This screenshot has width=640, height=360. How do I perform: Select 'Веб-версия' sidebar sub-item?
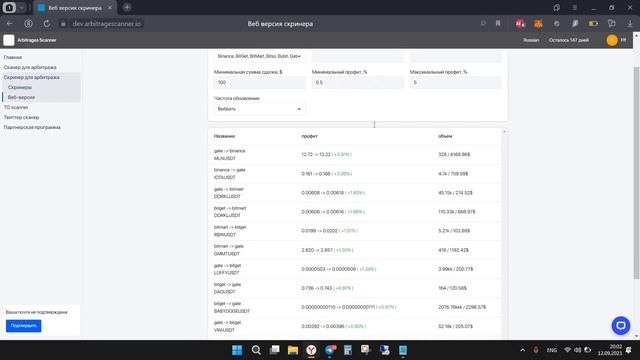pyautogui.click(x=21, y=97)
